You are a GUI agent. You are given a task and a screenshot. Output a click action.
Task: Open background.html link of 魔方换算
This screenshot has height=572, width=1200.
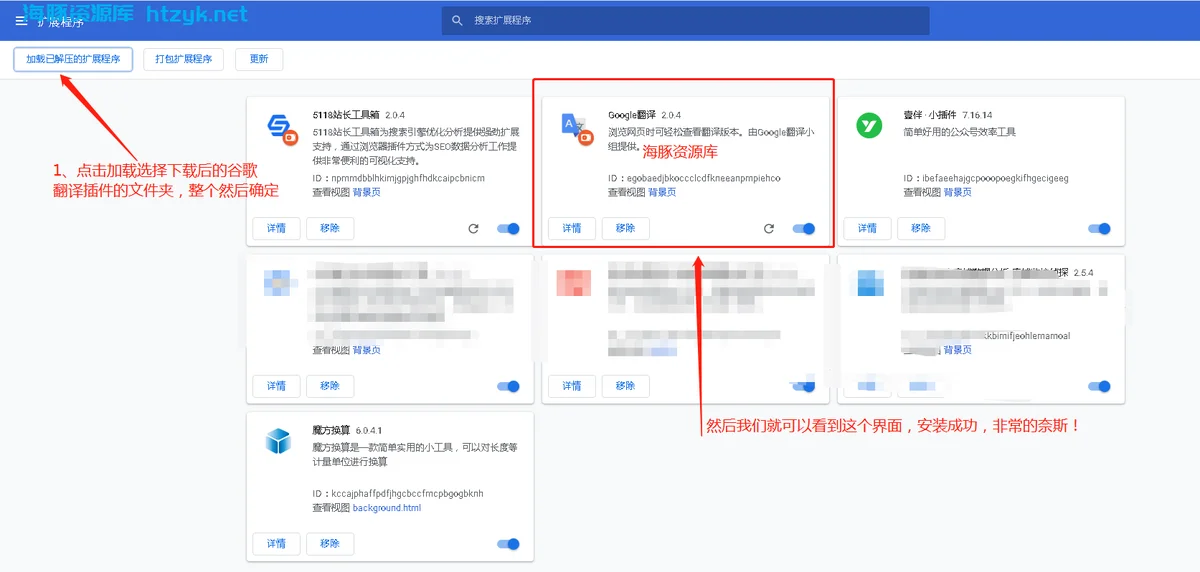(x=387, y=508)
